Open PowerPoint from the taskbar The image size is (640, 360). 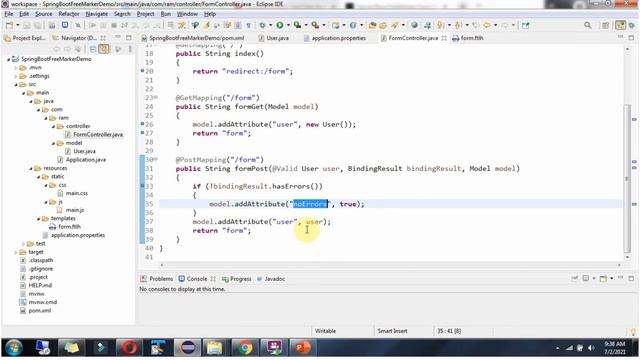pos(303,348)
